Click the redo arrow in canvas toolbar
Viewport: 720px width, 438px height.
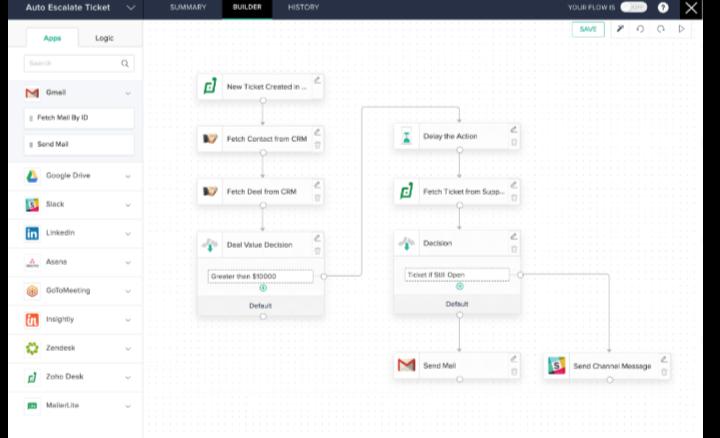(x=661, y=29)
